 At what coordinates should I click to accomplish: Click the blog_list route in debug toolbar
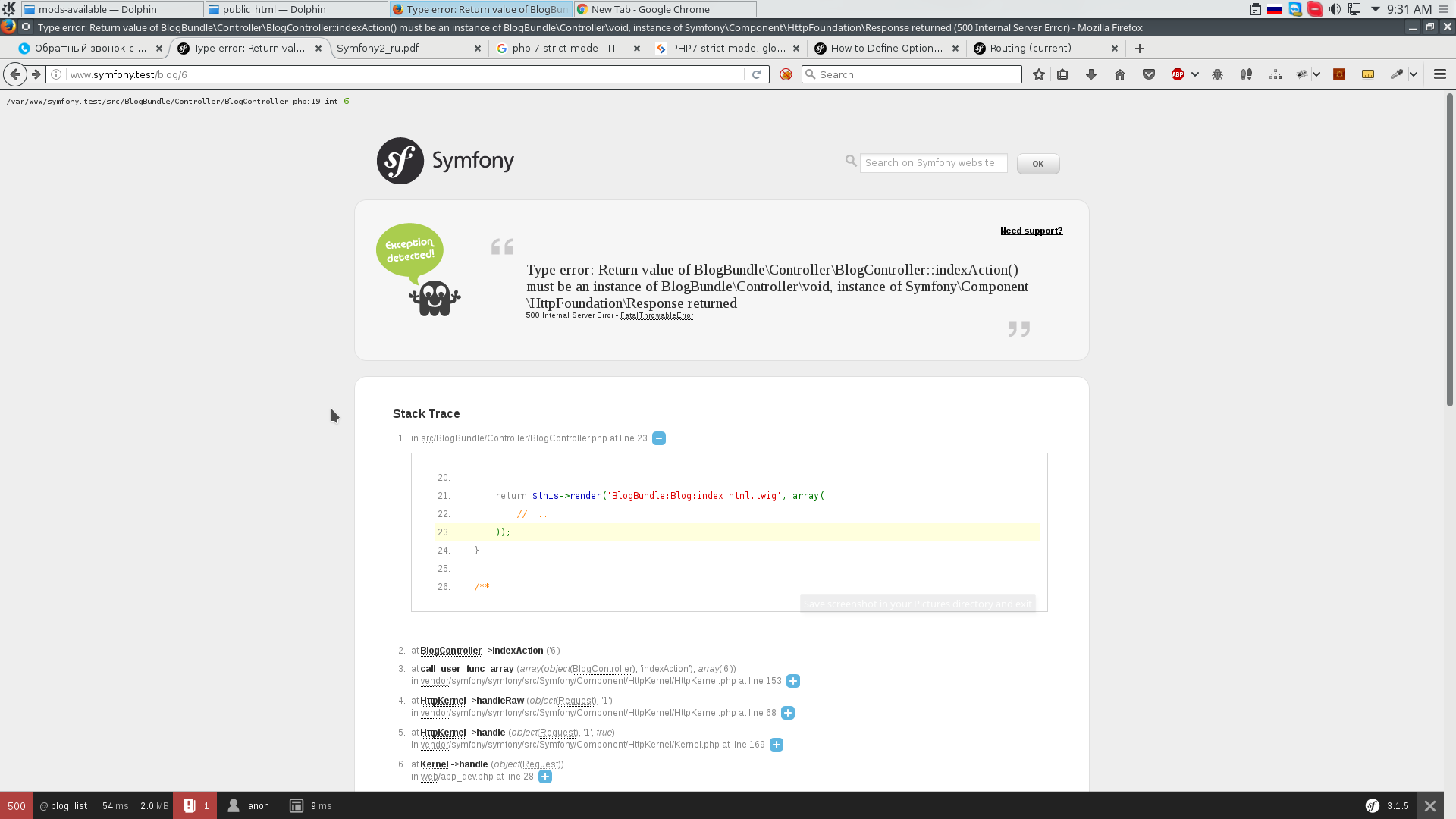[64, 805]
